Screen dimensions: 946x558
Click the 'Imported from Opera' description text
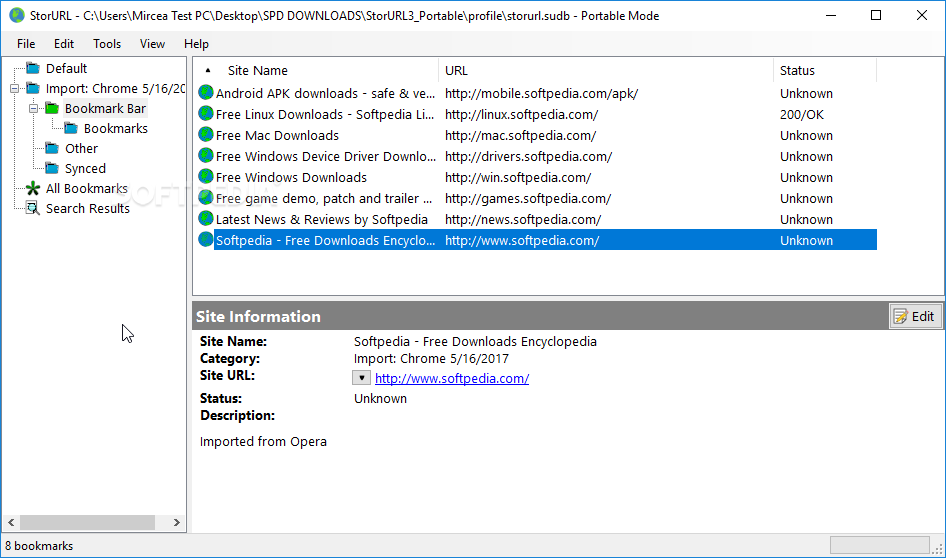pyautogui.click(x=263, y=442)
